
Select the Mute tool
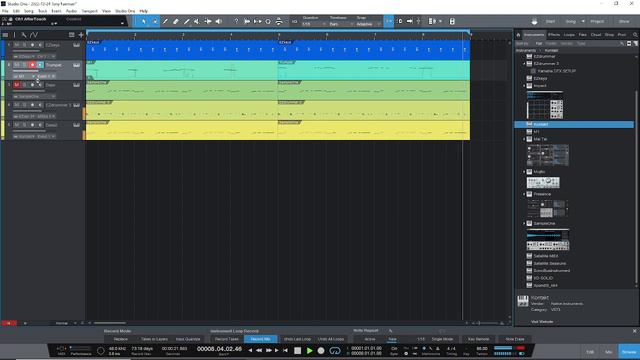tap(197, 21)
